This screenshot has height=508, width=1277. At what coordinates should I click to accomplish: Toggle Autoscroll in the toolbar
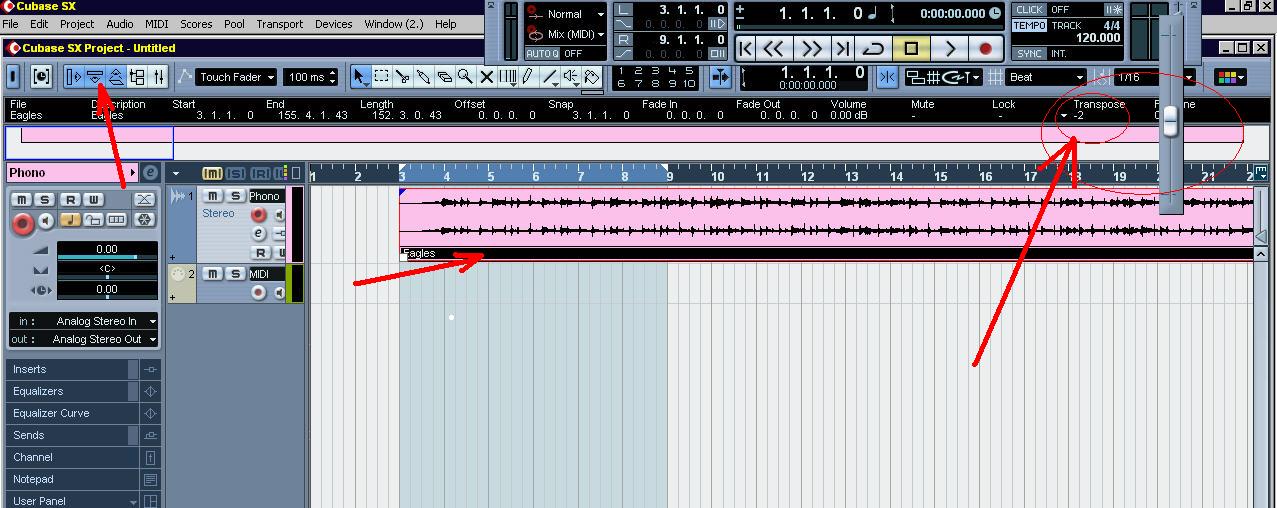pos(720,77)
